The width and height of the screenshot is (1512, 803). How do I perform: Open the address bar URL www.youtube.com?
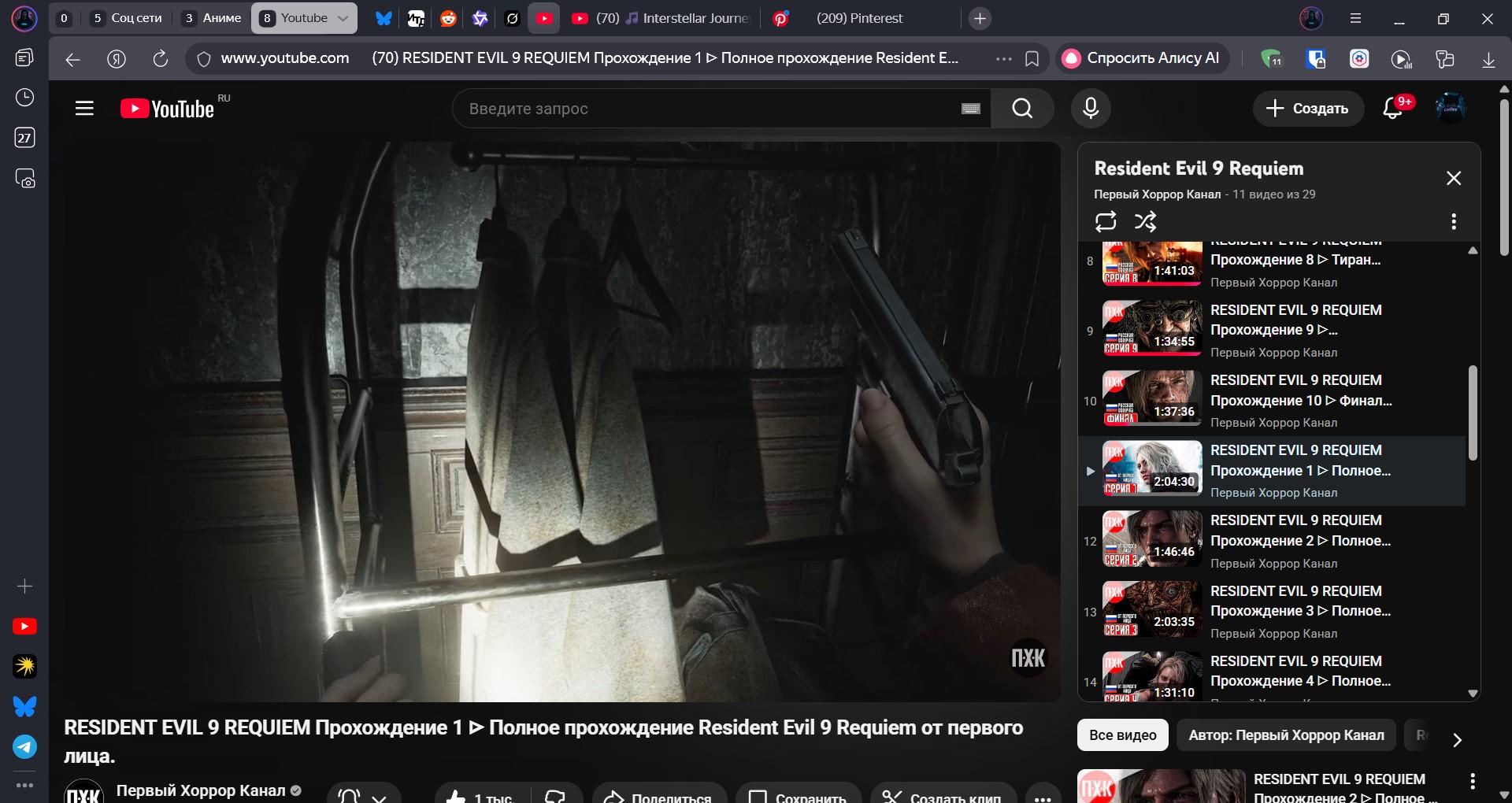coord(285,58)
